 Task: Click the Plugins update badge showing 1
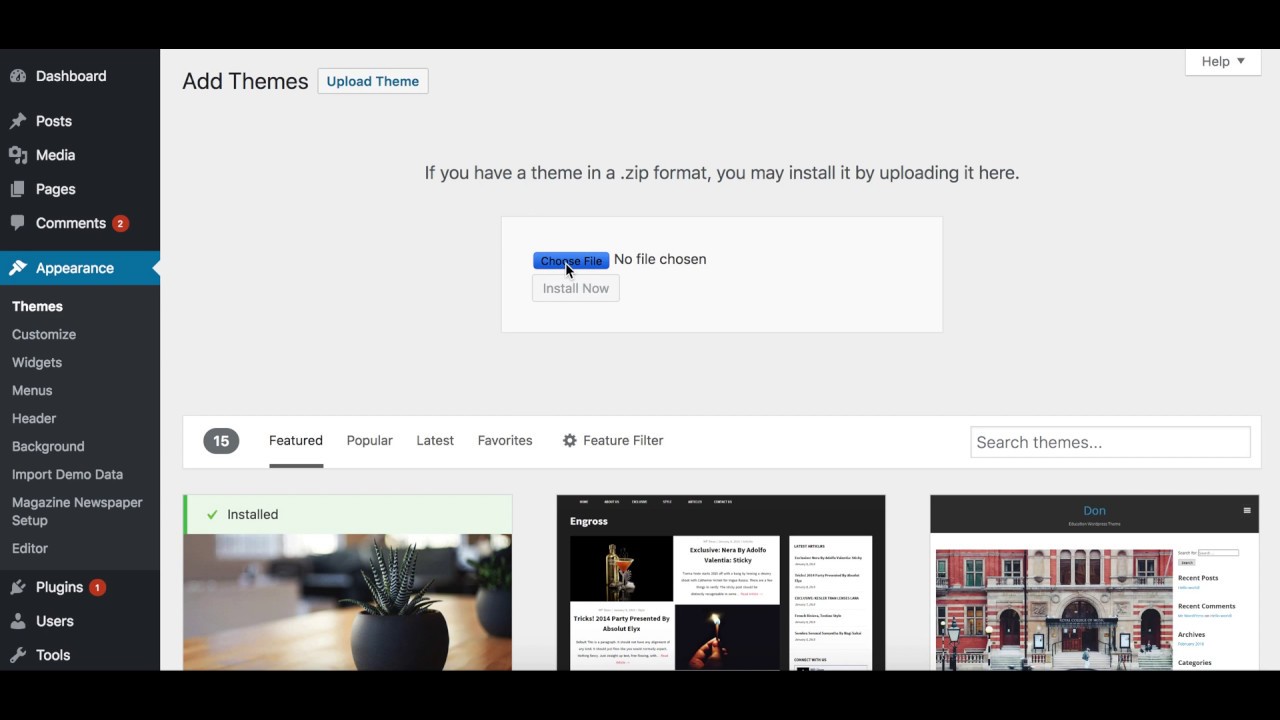click(97, 587)
